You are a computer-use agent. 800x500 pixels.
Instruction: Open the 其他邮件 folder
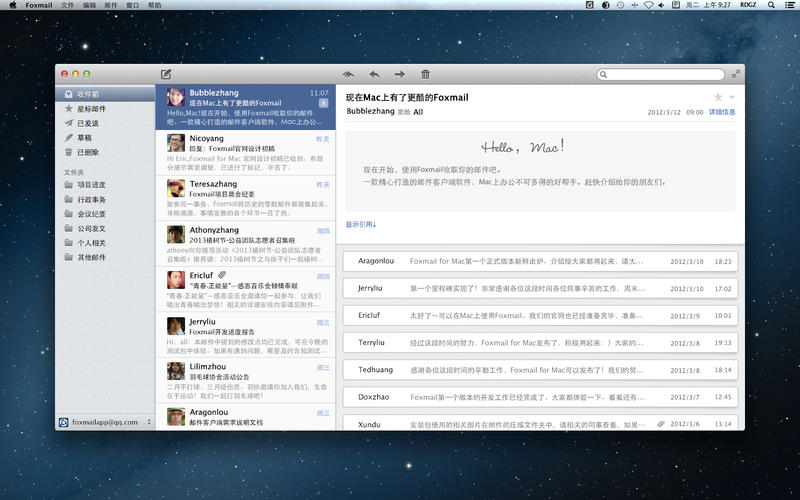click(x=105, y=257)
